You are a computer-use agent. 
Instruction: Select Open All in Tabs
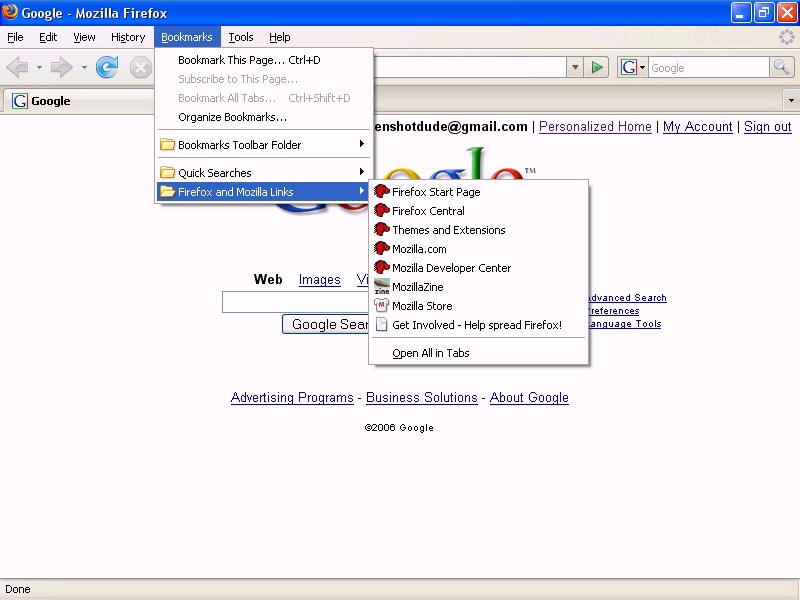[479, 353]
